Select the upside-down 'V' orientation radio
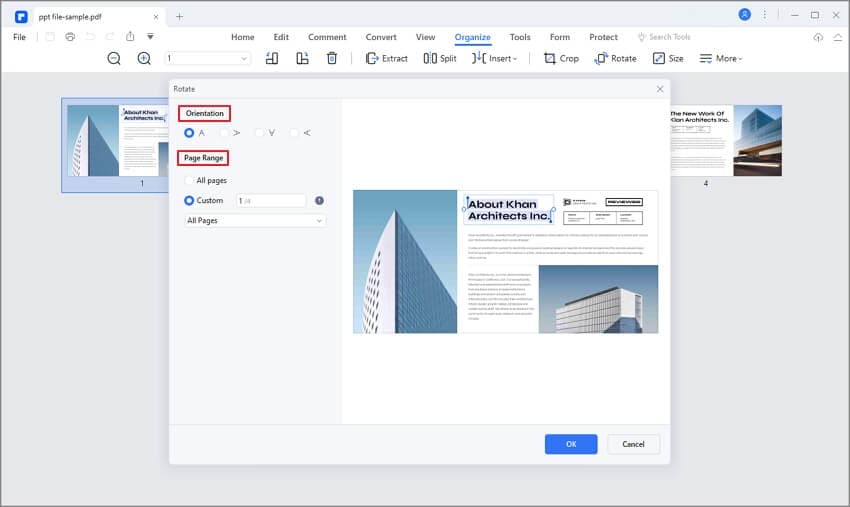The image size is (850, 507). [259, 133]
